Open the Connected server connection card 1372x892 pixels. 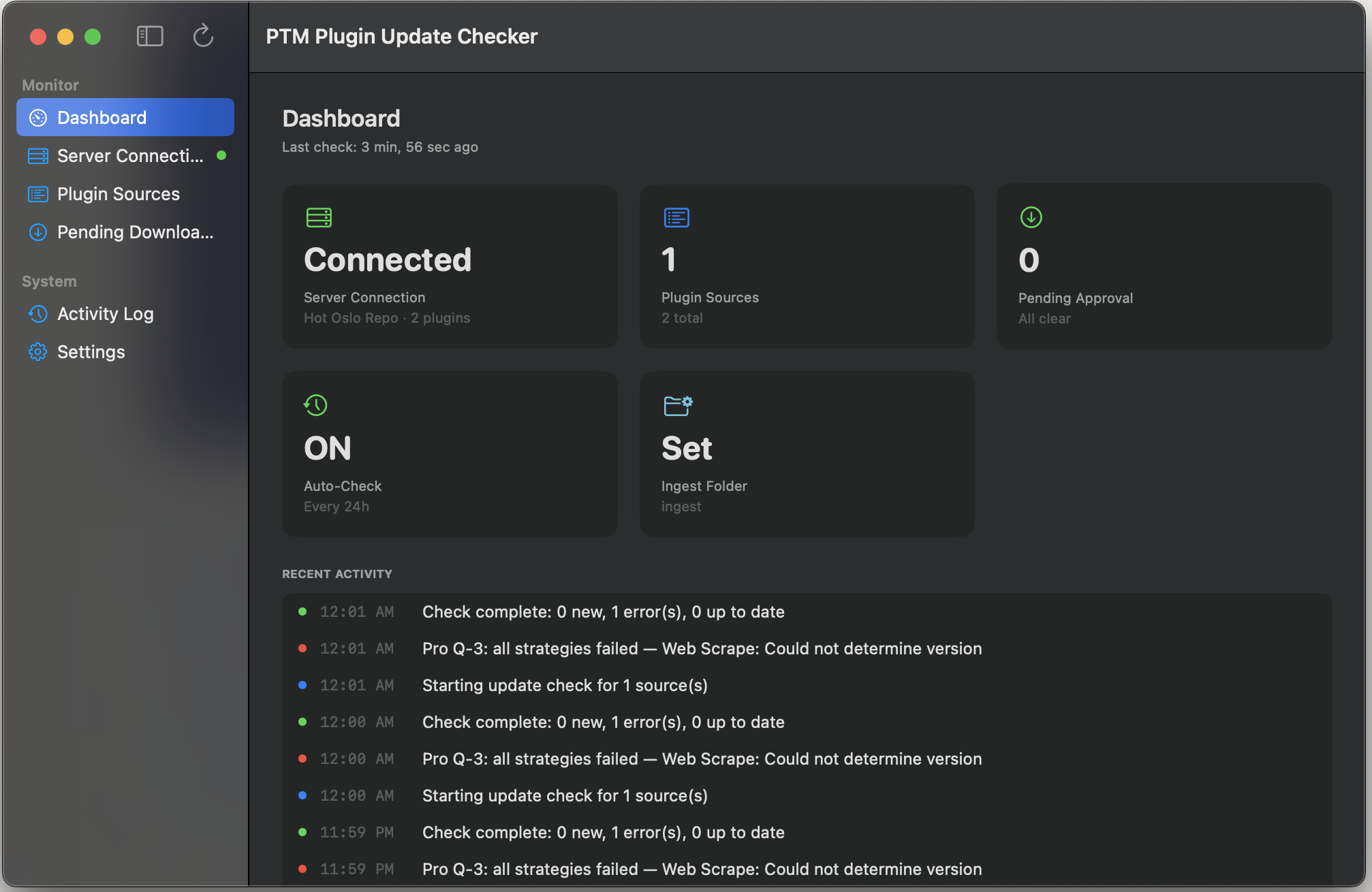(450, 266)
